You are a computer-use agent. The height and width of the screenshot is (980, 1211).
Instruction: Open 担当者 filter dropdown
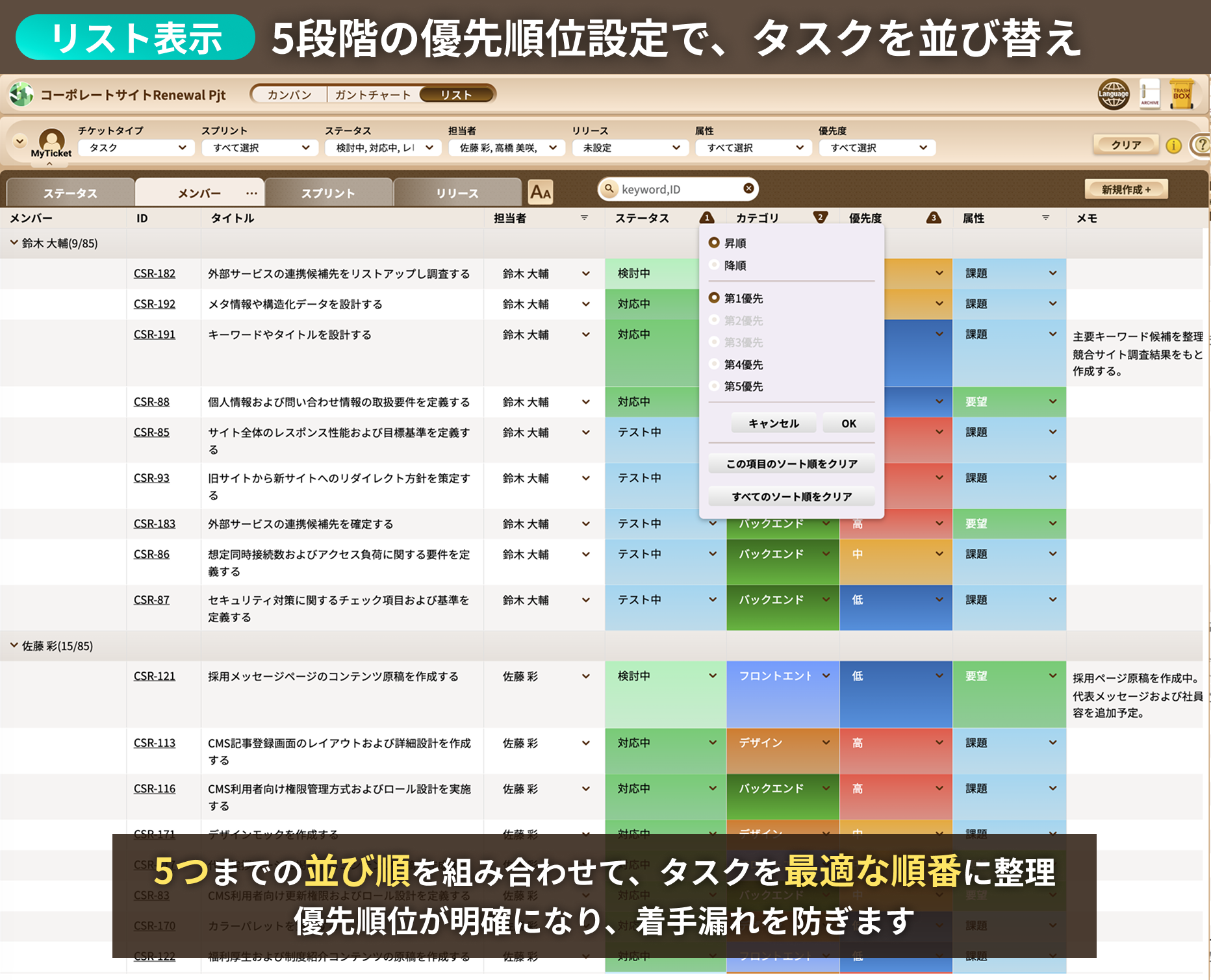507,148
